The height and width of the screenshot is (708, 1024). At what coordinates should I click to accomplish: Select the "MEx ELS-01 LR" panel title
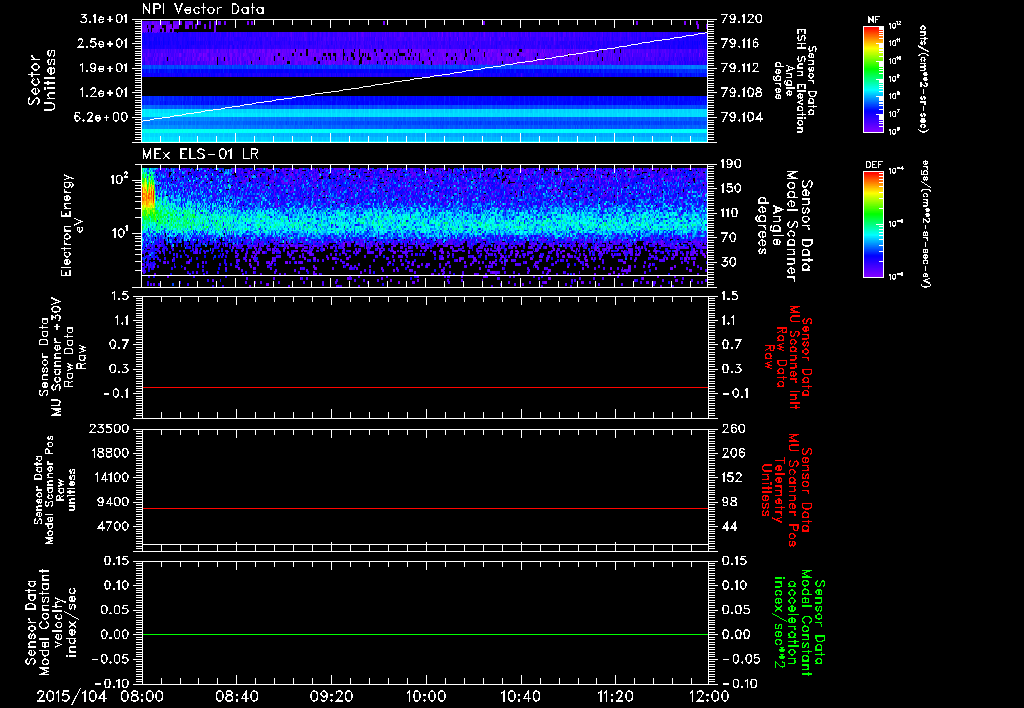200,154
